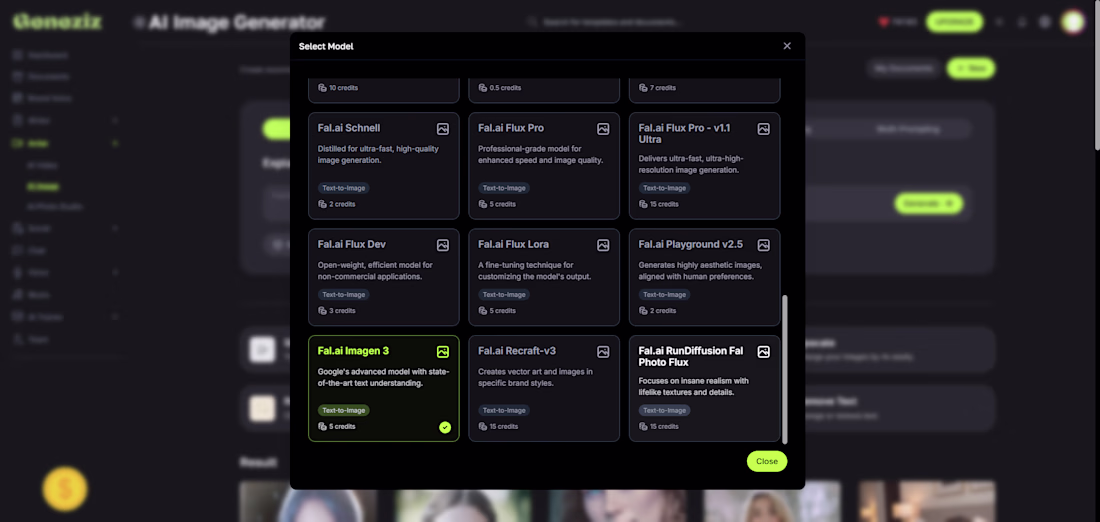1100x522 pixels.
Task: Select the Fal.ai Playground v2.5 model
Action: click(704, 277)
